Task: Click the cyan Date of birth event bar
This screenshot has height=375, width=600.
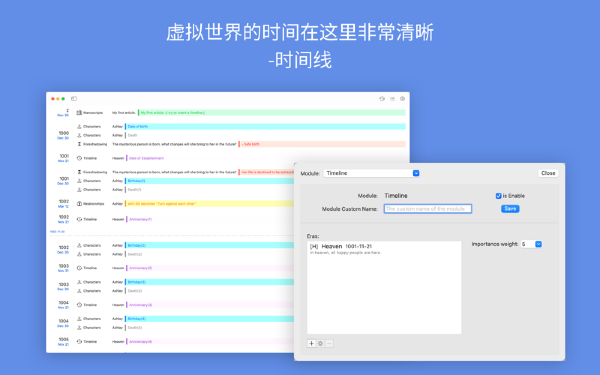Action: (x=265, y=126)
